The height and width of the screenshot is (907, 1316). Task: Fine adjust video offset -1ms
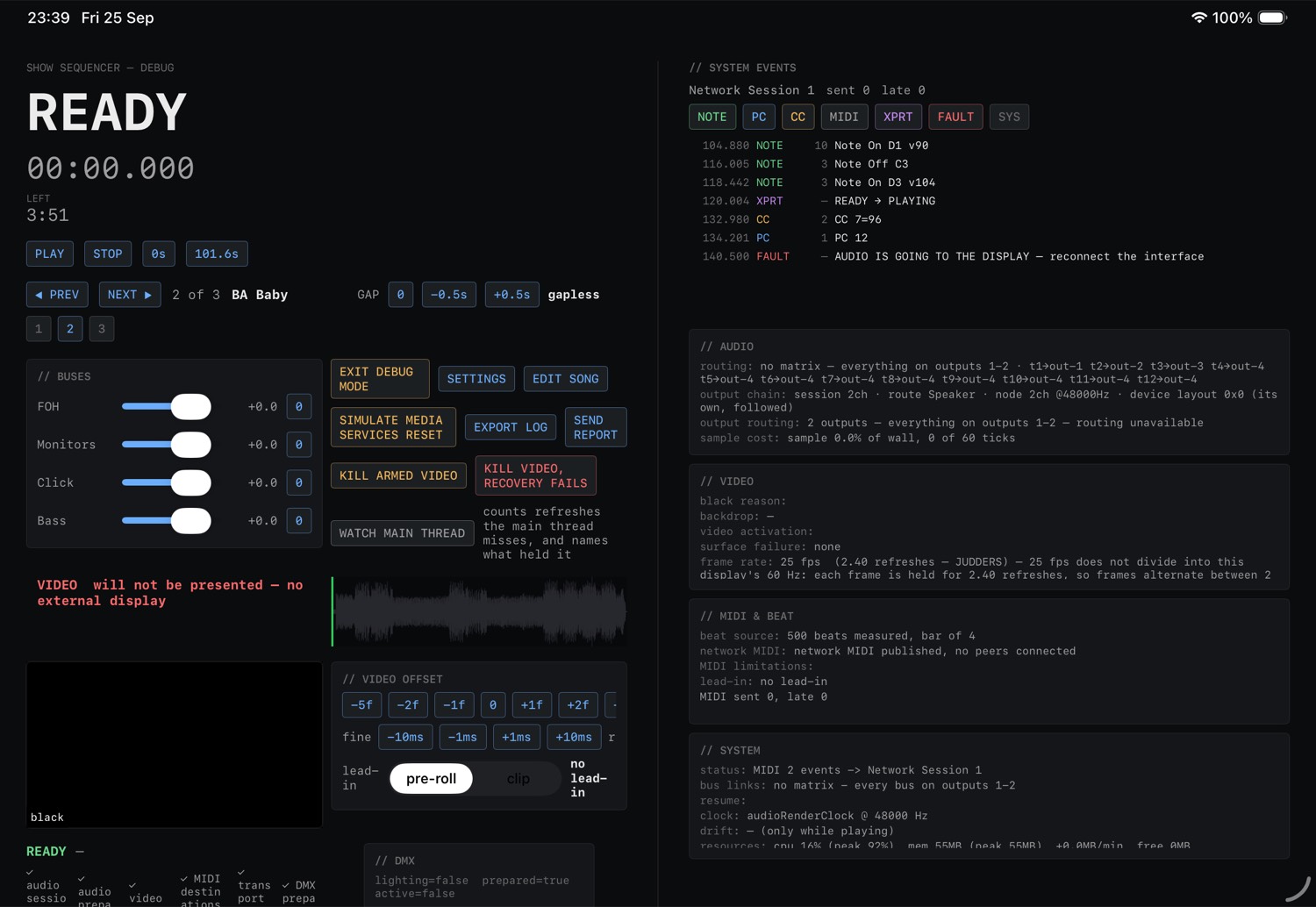pyautogui.click(x=462, y=737)
